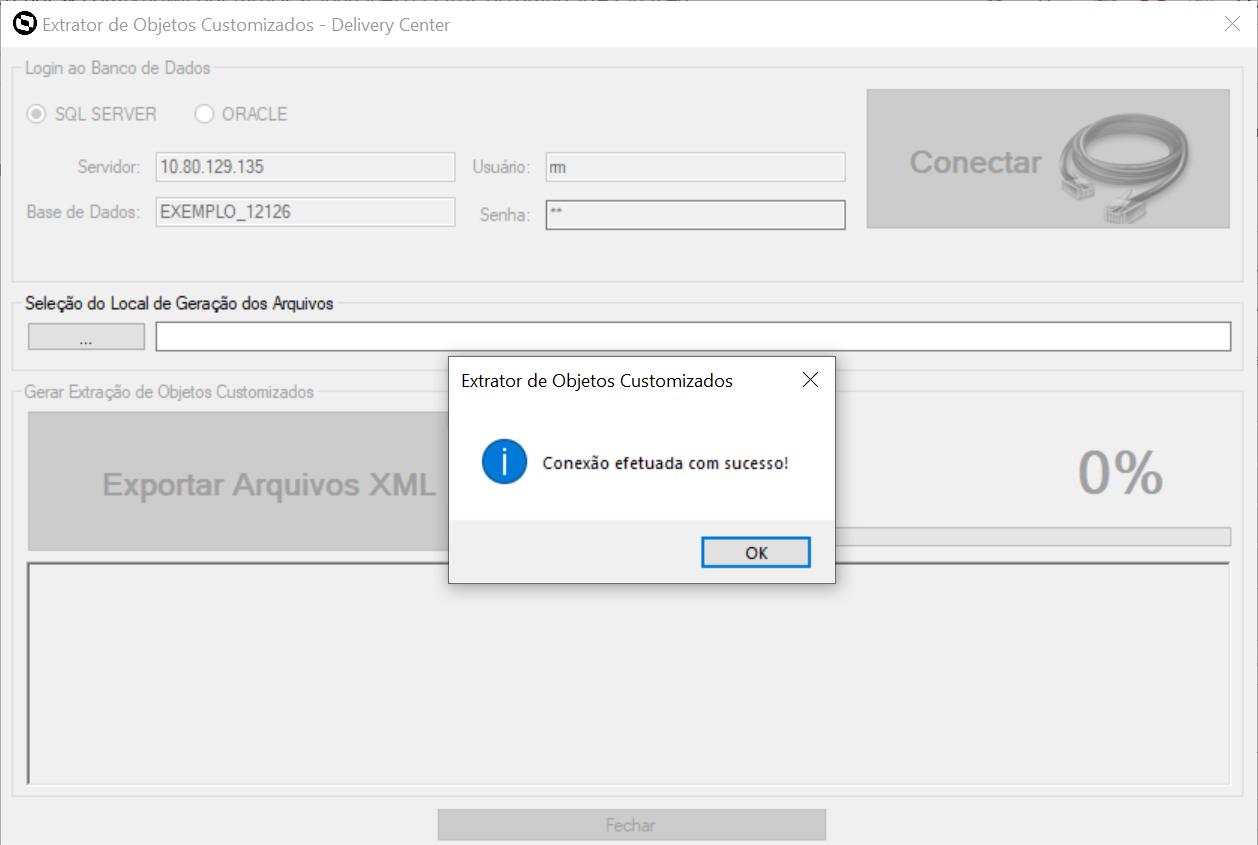The image size is (1258, 845).
Task: Click the 0% progress percentage label
Action: tap(1120, 473)
